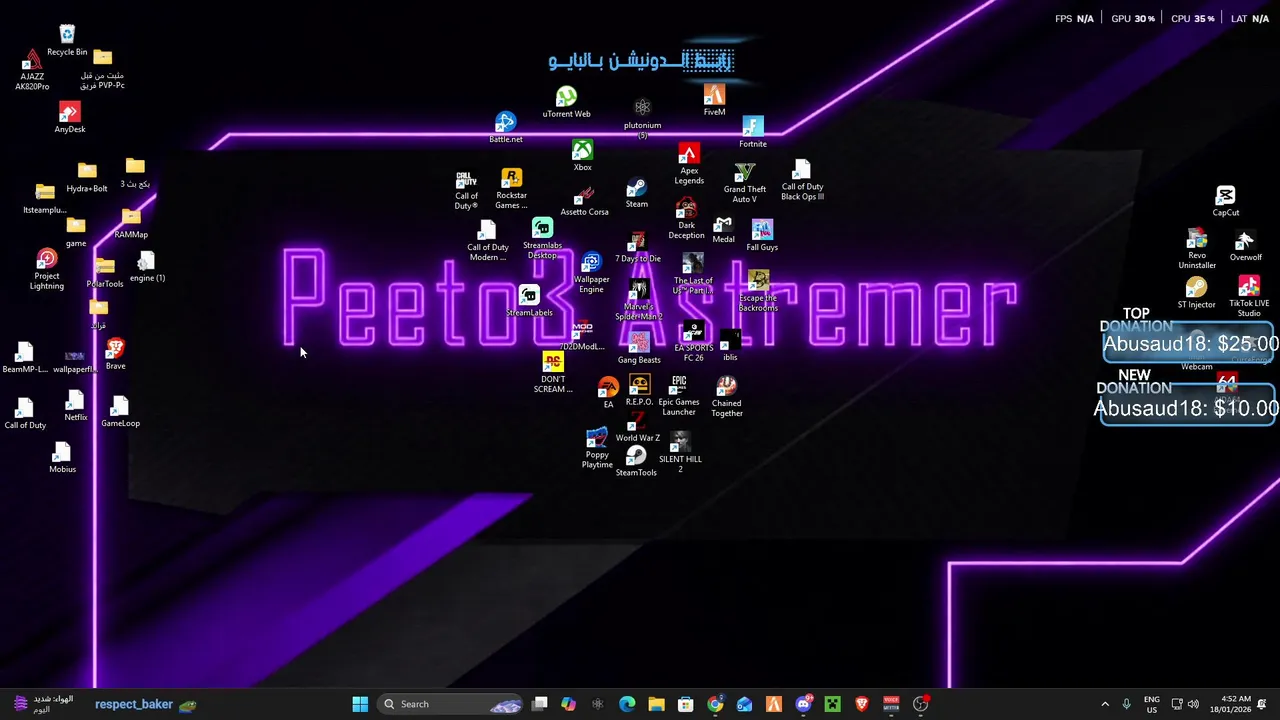The width and height of the screenshot is (1280, 720).
Task: Select the AJAZZ AK820Pro shortcut
Action: coord(32,70)
